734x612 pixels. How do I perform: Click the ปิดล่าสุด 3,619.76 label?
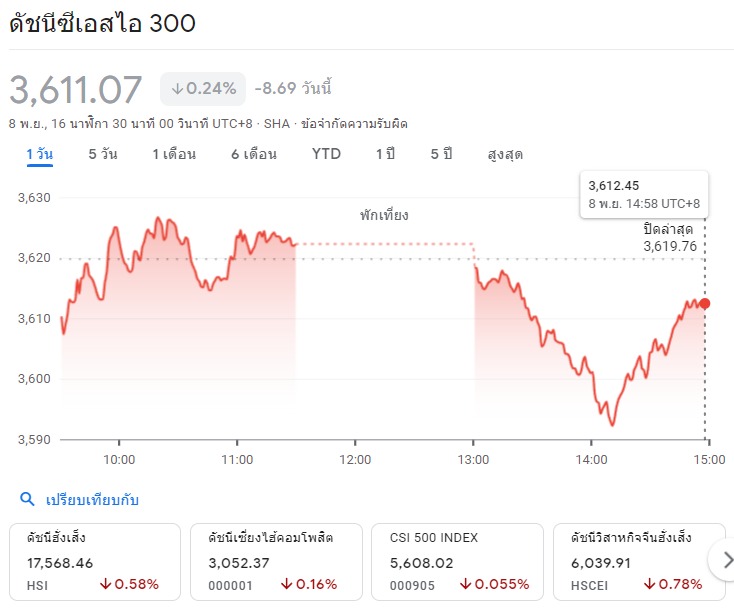[670, 238]
